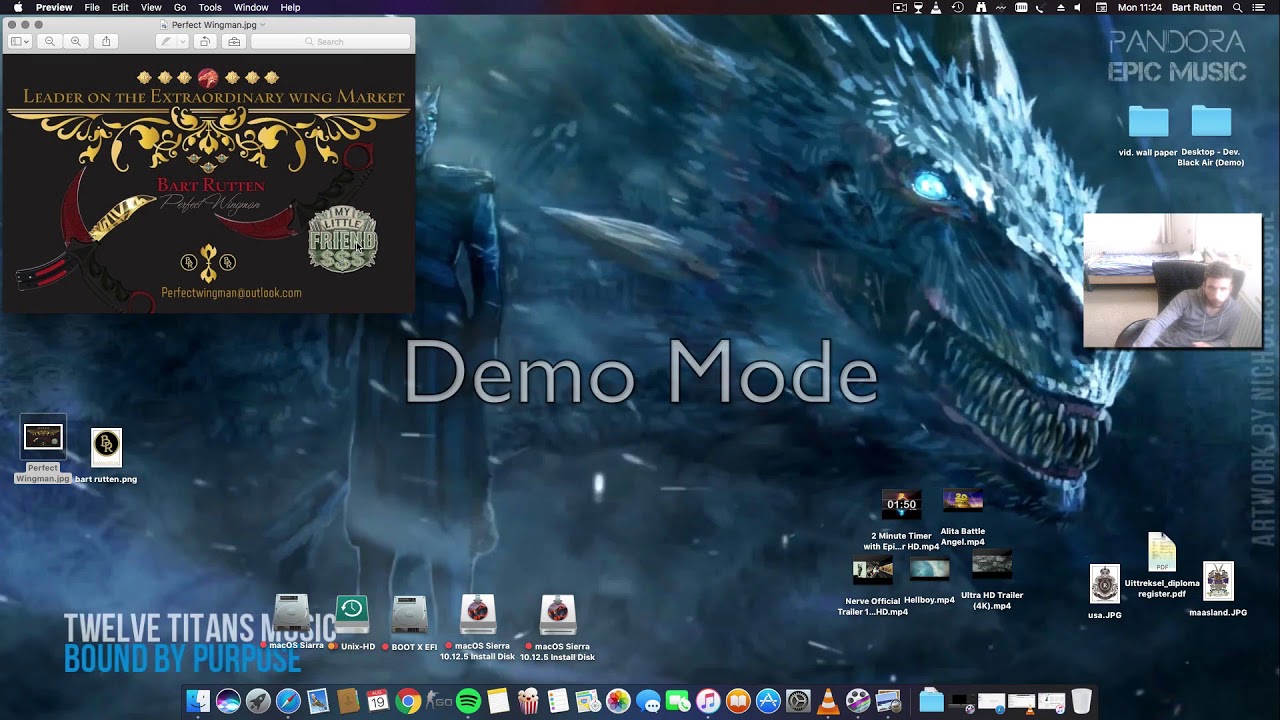Open the View menu

click(151, 7)
